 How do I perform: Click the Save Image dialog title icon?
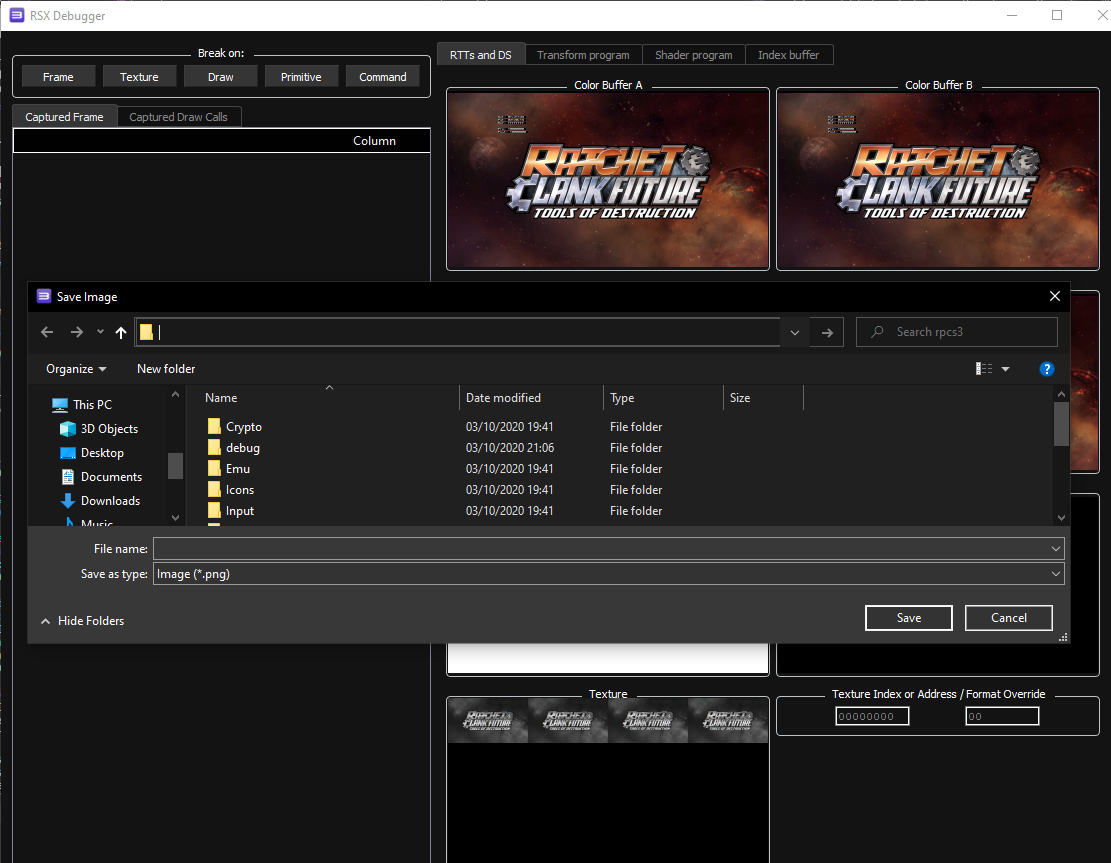tap(44, 296)
